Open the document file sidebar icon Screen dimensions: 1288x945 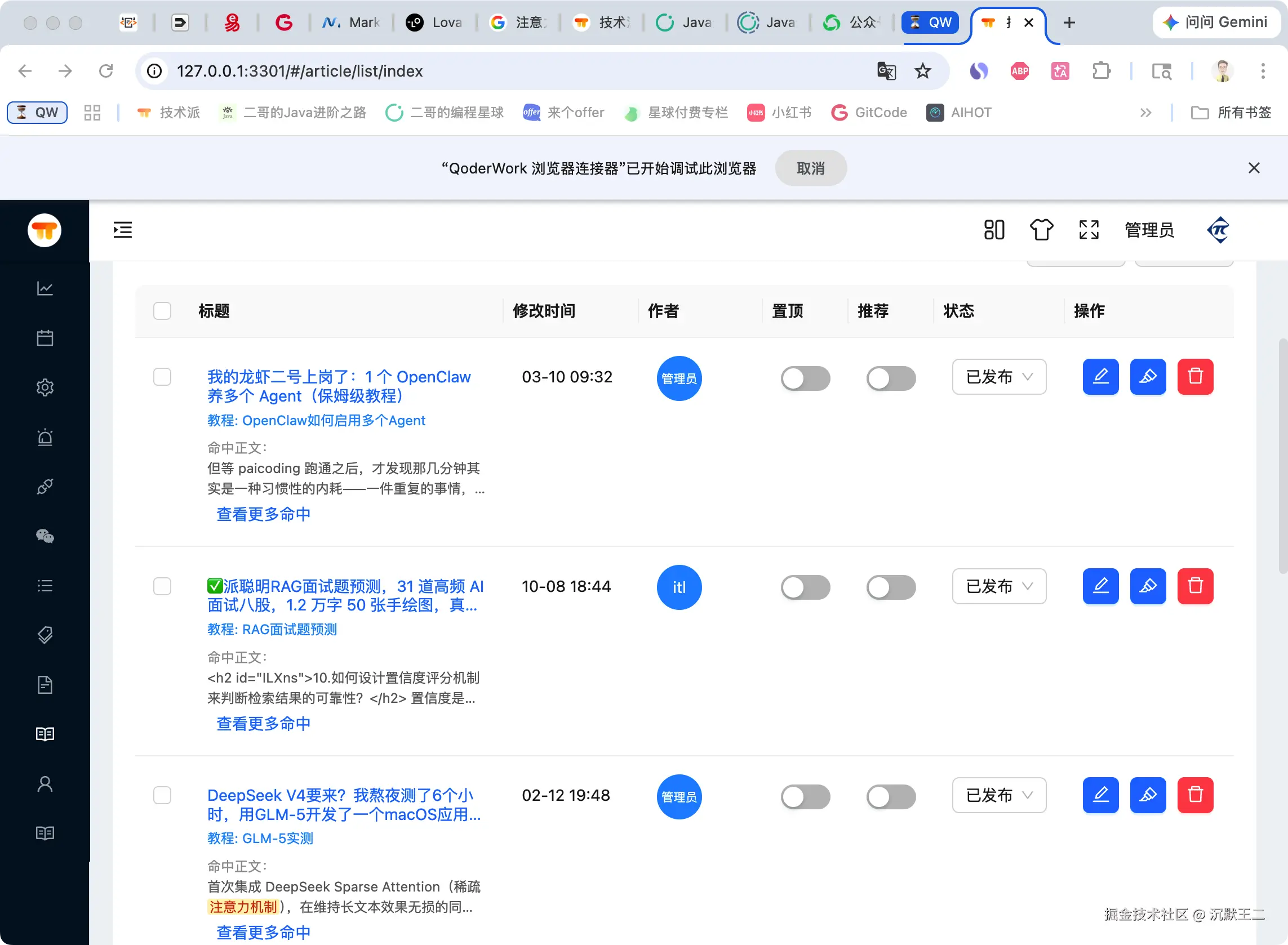click(x=45, y=685)
